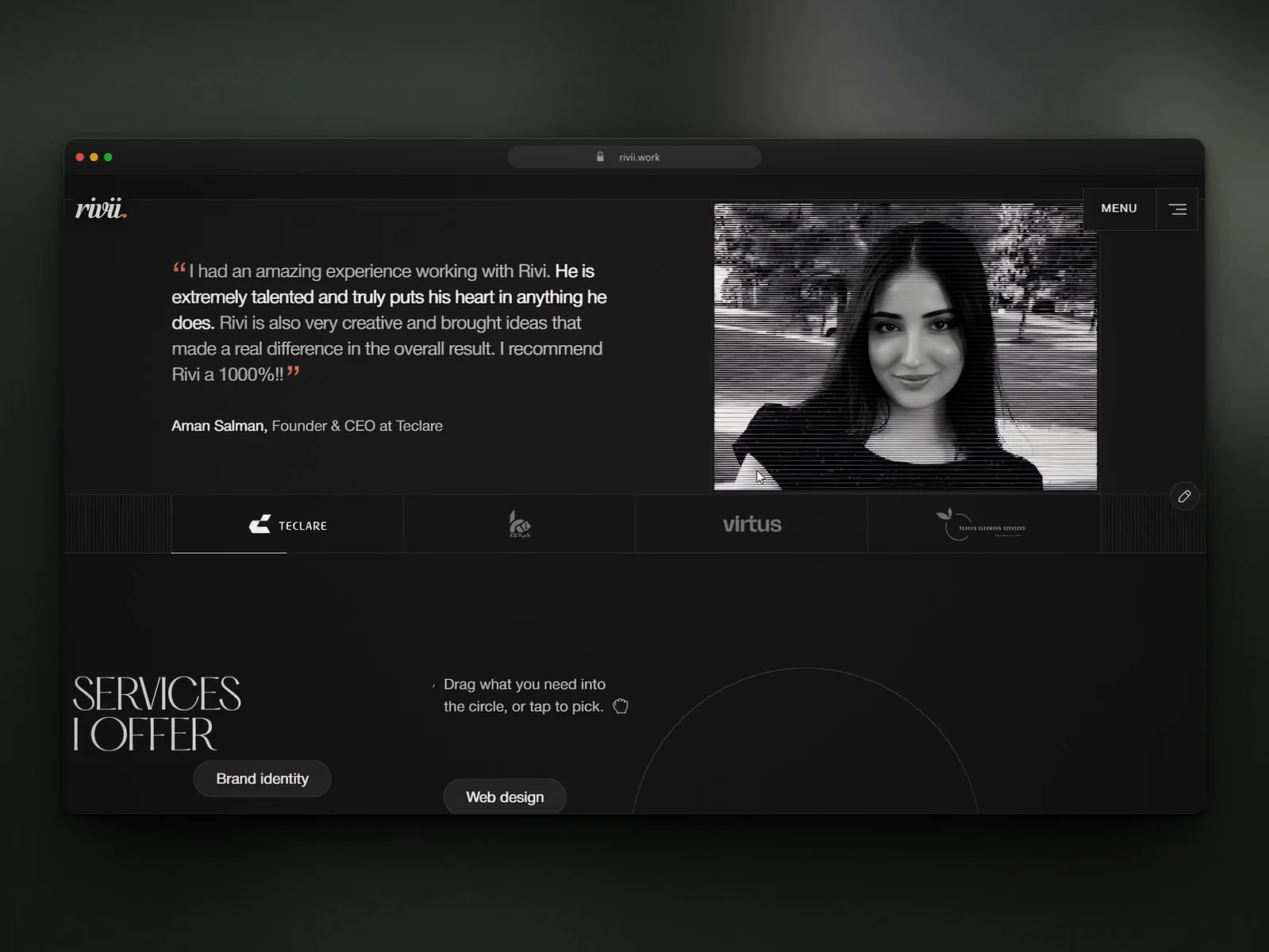
Task: Pick the Brand identity service pill
Action: coord(262,779)
